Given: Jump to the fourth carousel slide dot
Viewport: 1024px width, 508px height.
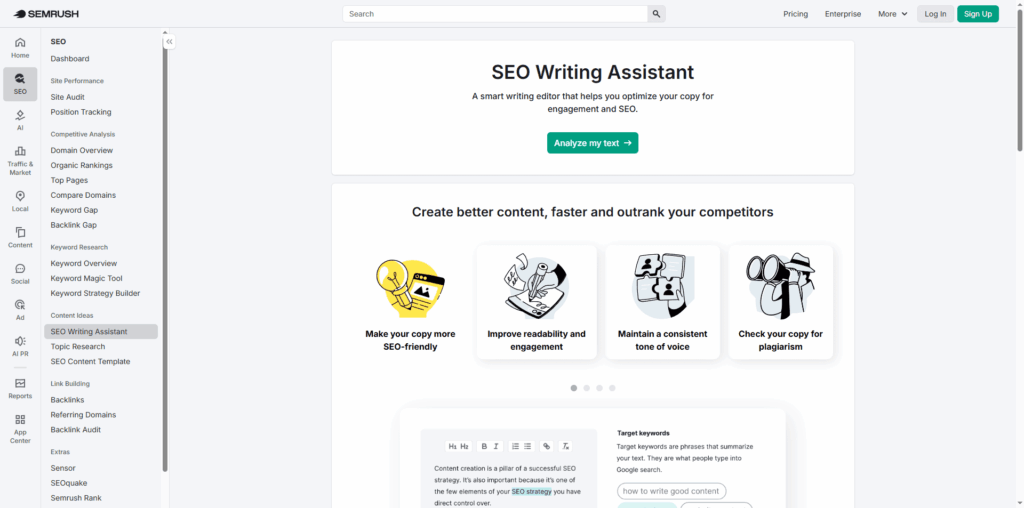Looking at the screenshot, I should (x=612, y=387).
